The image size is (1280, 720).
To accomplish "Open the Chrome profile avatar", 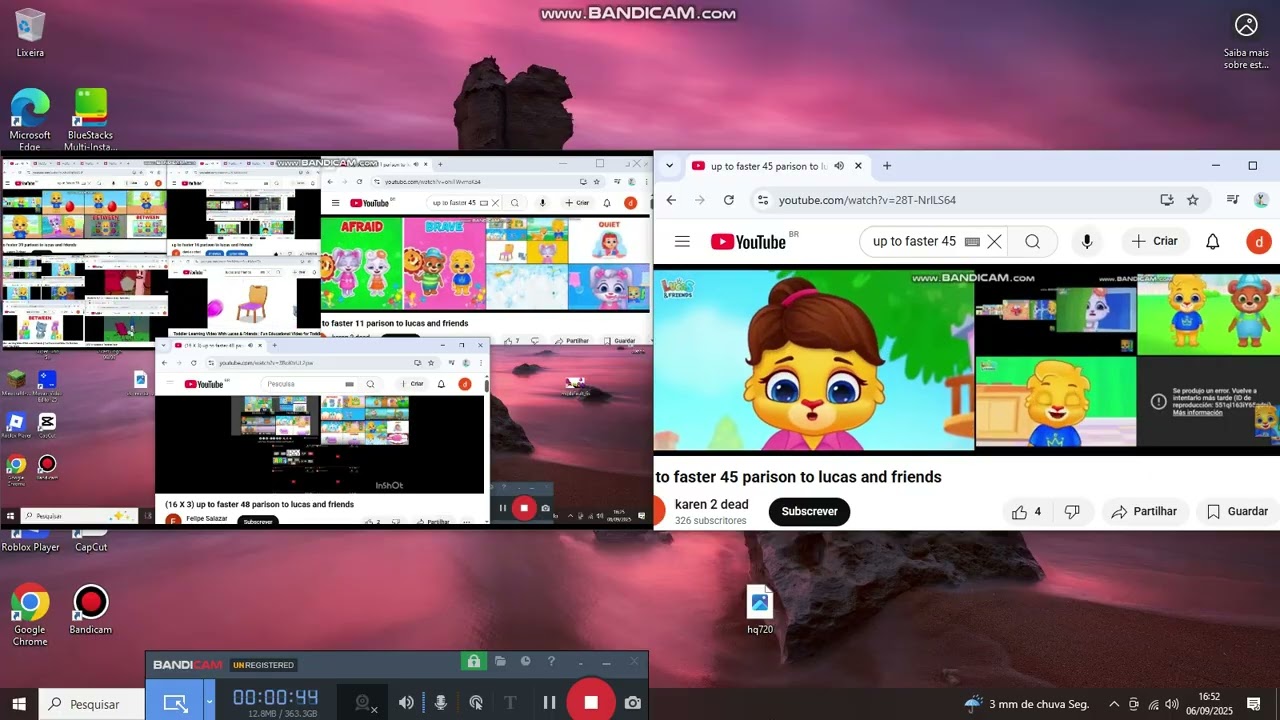I will pyautogui.click(x=1261, y=200).
